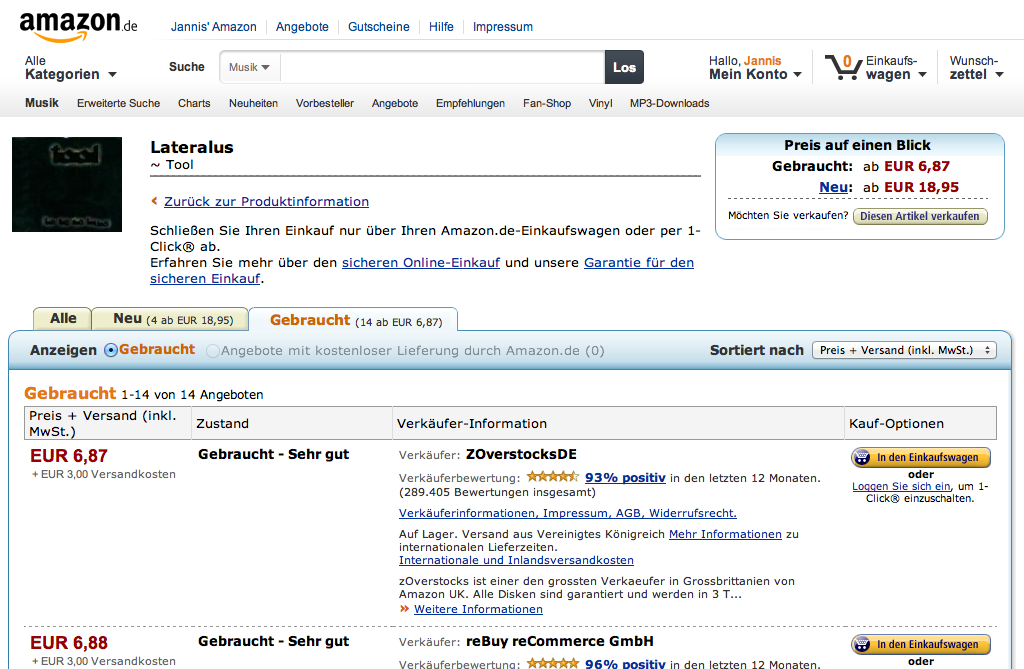
Task: Open the Musik search category dropdown
Action: pyautogui.click(x=249, y=67)
